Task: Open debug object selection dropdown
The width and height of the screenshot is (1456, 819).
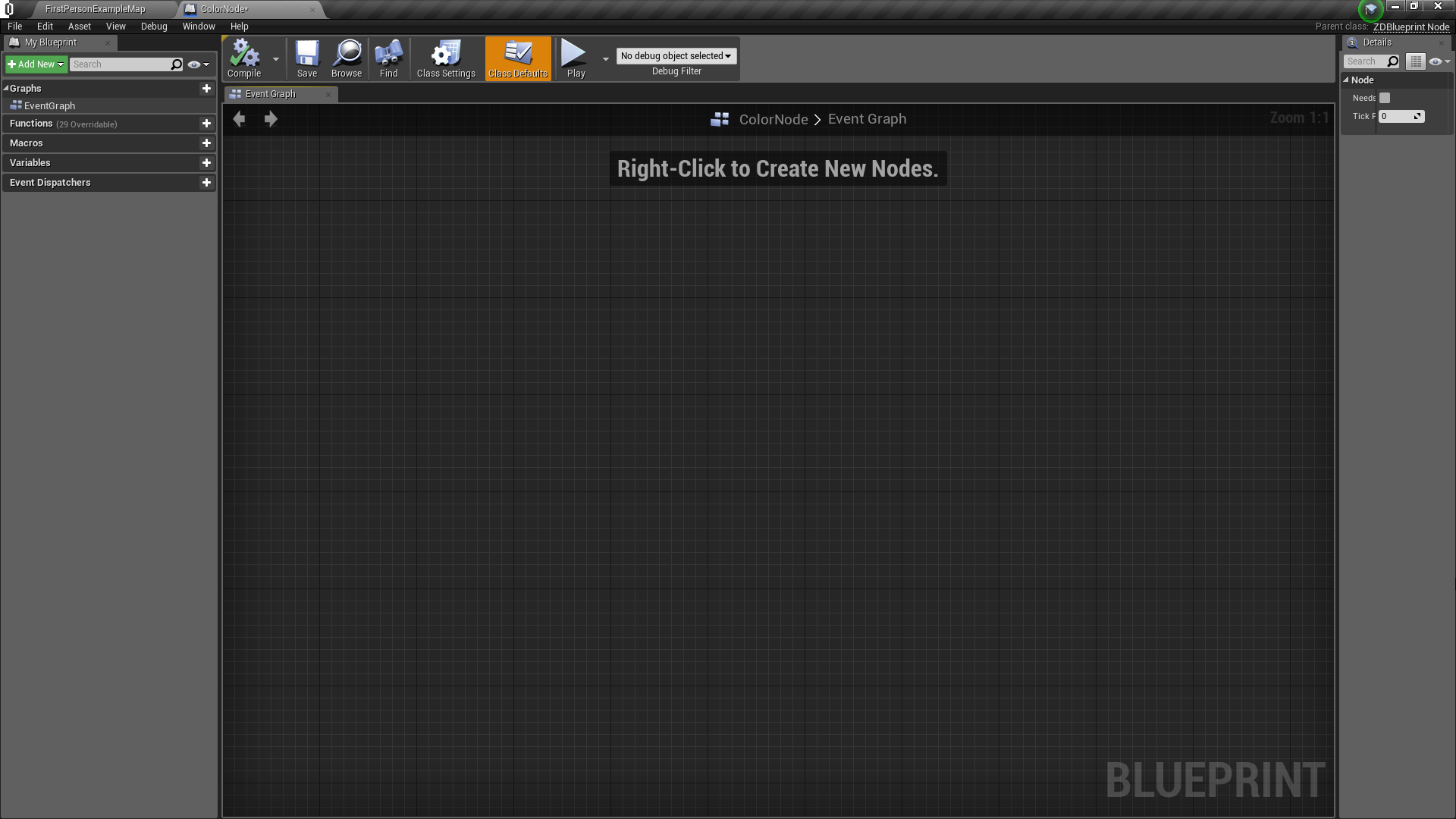Action: click(676, 56)
